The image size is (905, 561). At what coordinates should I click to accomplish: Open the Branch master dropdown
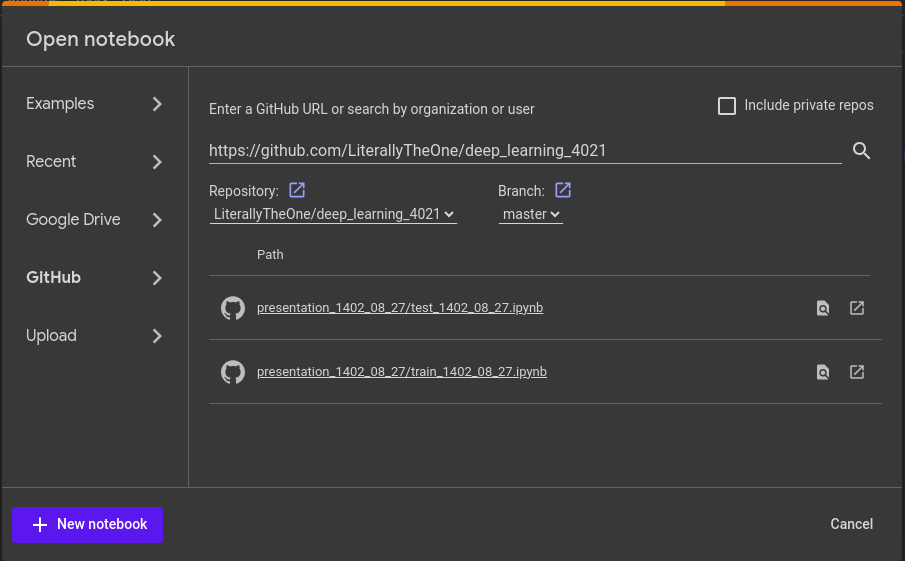click(530, 214)
